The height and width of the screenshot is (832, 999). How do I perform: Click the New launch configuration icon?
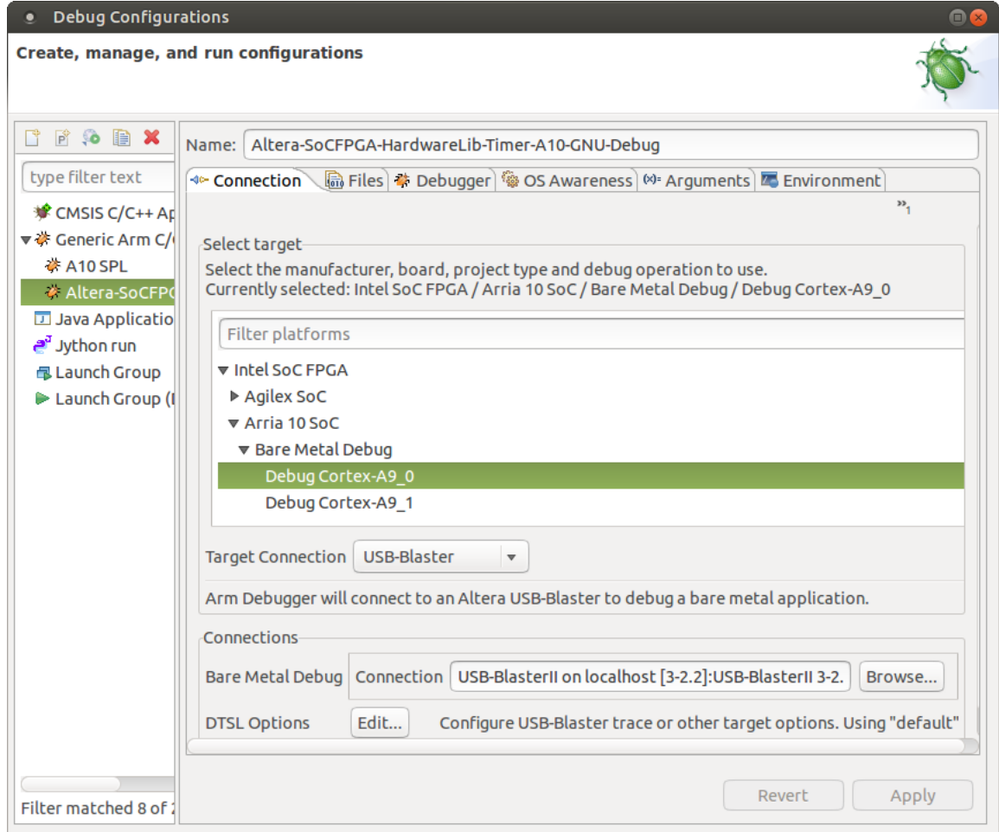coord(32,138)
